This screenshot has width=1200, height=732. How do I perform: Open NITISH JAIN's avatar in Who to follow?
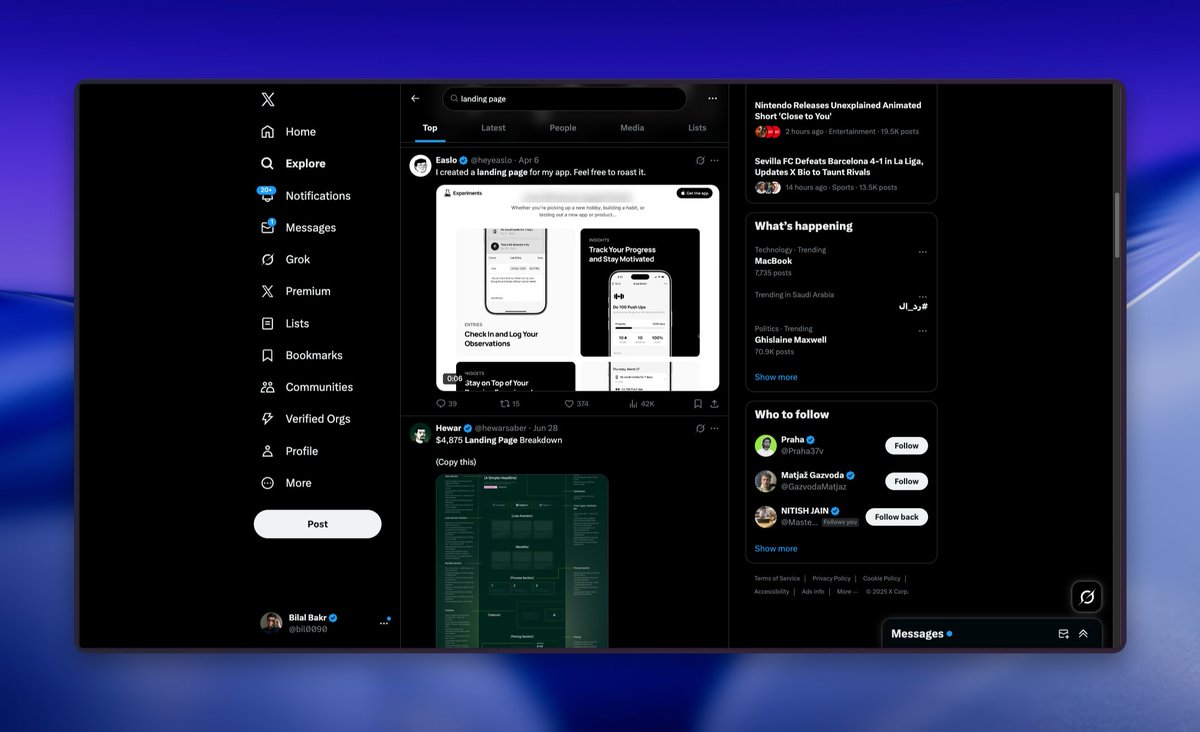pyautogui.click(x=766, y=516)
